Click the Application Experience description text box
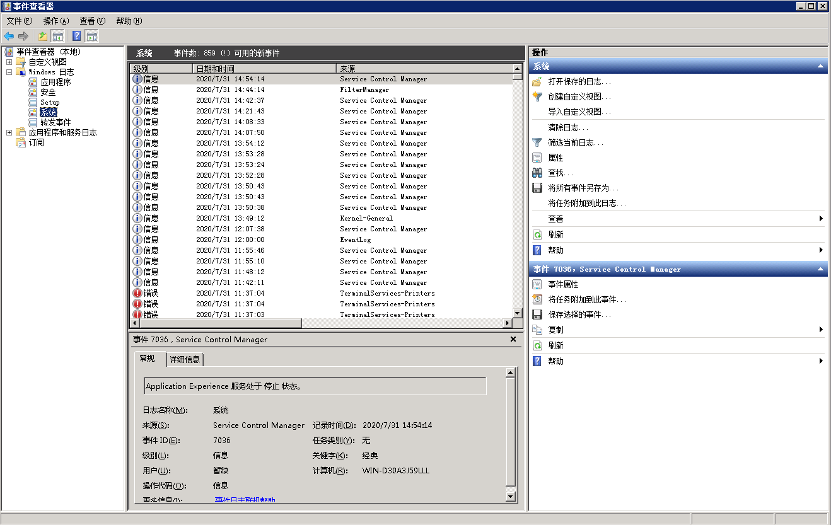The image size is (832, 526). tap(315, 386)
